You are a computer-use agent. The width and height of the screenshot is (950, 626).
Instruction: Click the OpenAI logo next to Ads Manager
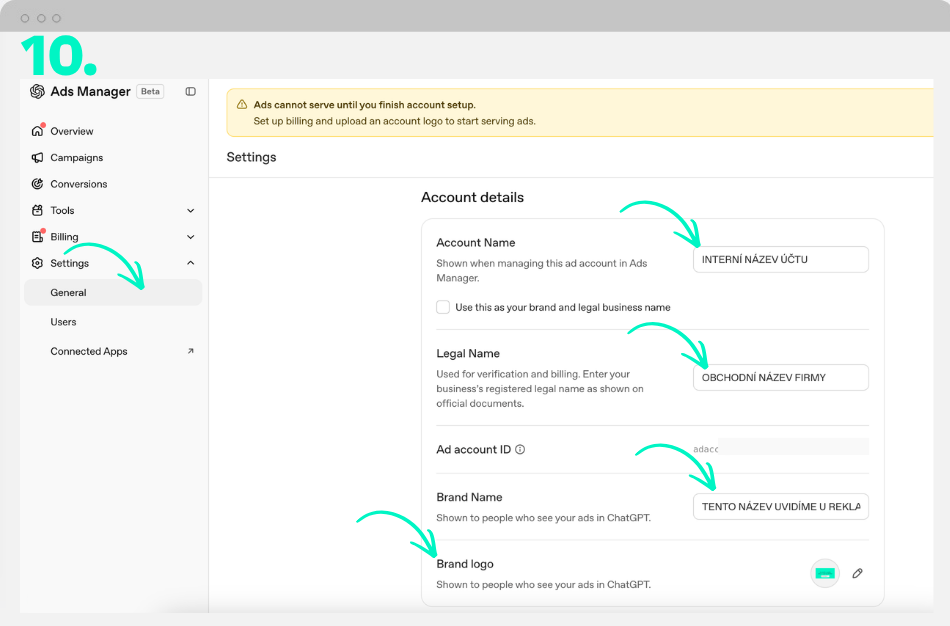click(x=38, y=92)
